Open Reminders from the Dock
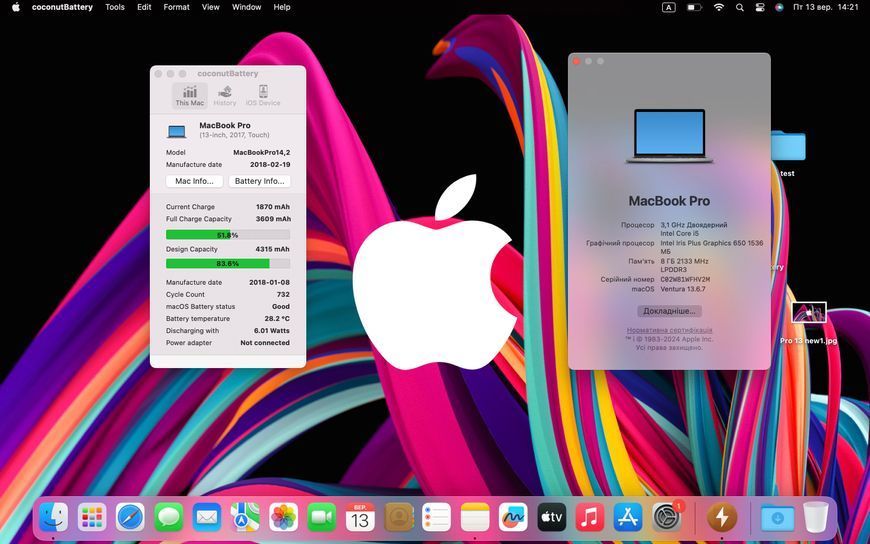This screenshot has width=870, height=544. tap(437, 517)
